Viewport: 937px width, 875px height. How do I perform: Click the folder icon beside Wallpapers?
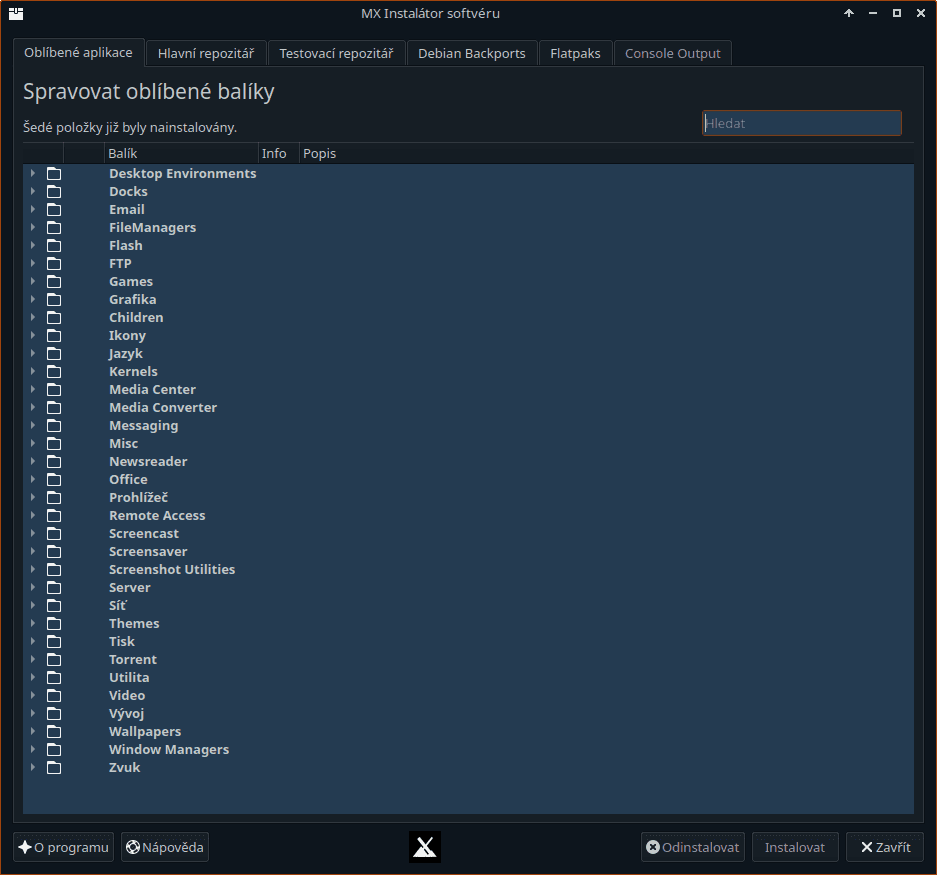(x=53, y=731)
